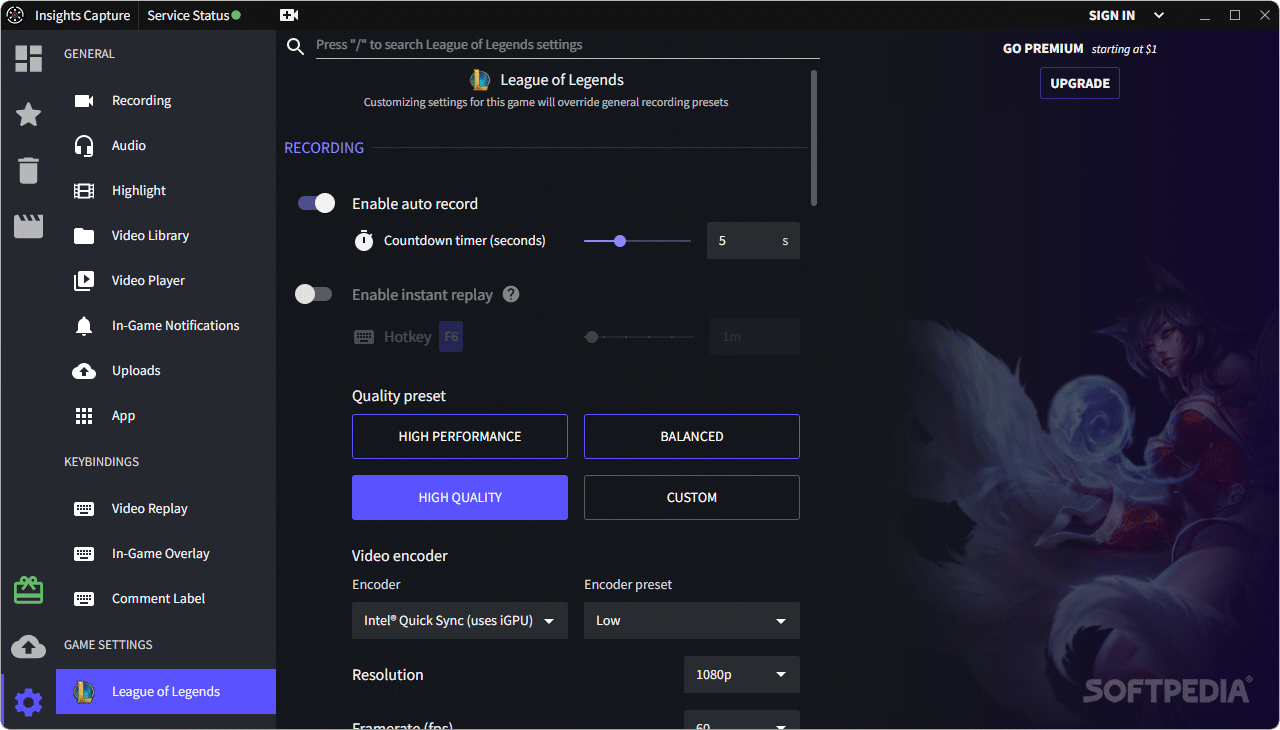Image resolution: width=1280 pixels, height=730 pixels.
Task: Click the settings panel vertical scrollbar
Action: click(x=814, y=138)
